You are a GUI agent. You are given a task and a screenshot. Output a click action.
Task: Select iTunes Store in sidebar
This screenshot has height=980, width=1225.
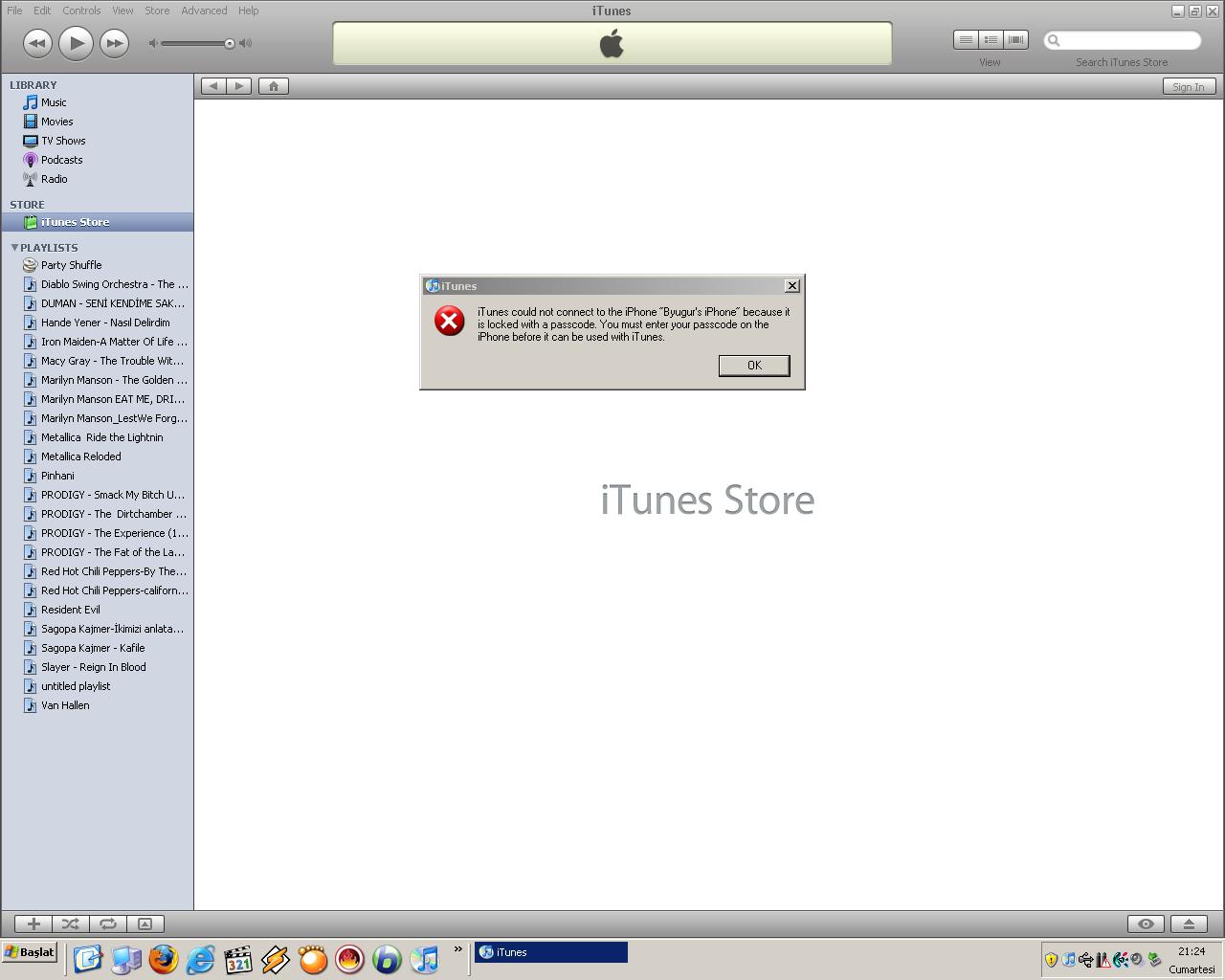[x=97, y=222]
